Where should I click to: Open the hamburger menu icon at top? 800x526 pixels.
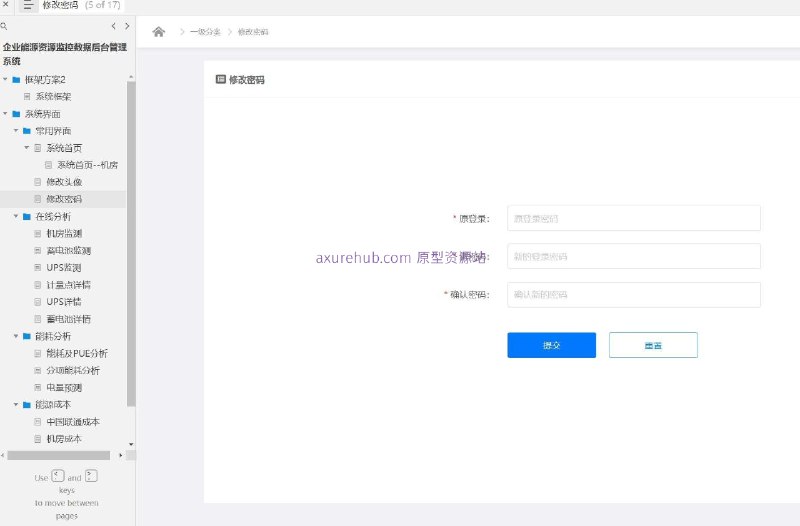28,6
